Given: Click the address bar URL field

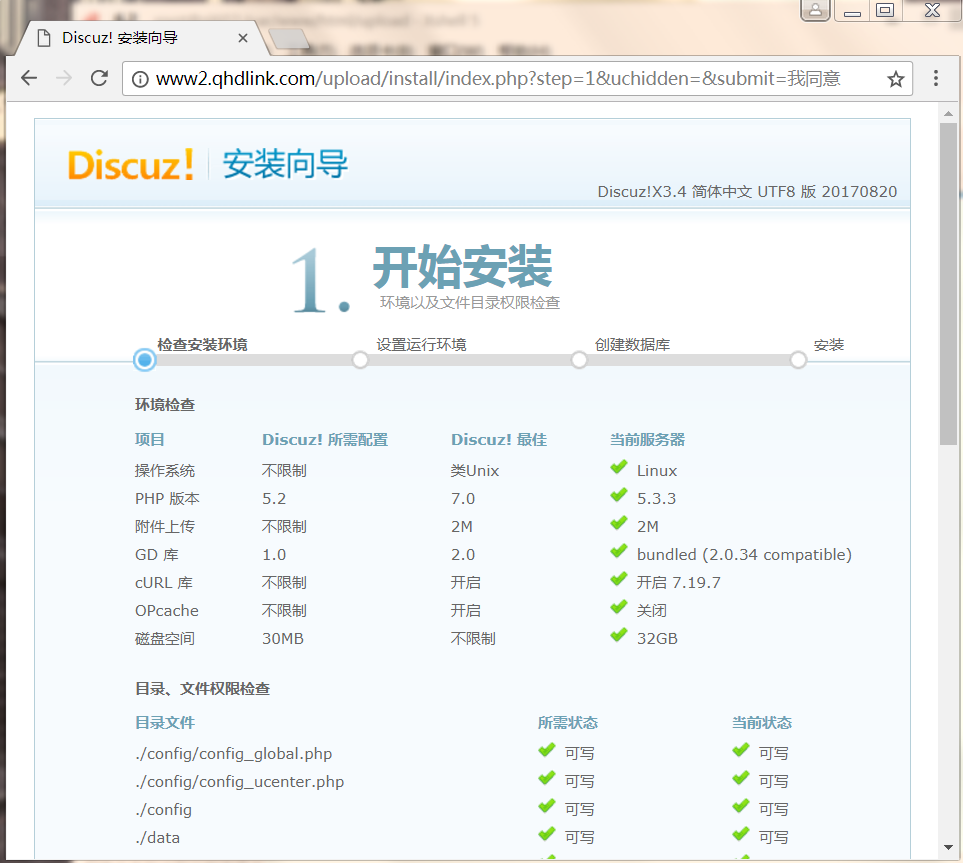Looking at the screenshot, I should (x=516, y=79).
